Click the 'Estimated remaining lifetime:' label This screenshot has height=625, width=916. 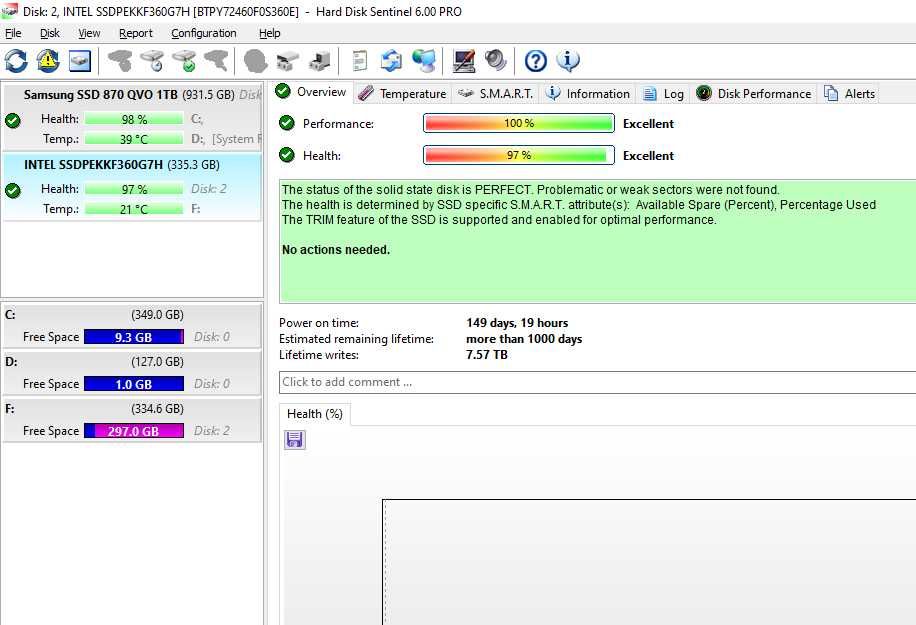[356, 339]
